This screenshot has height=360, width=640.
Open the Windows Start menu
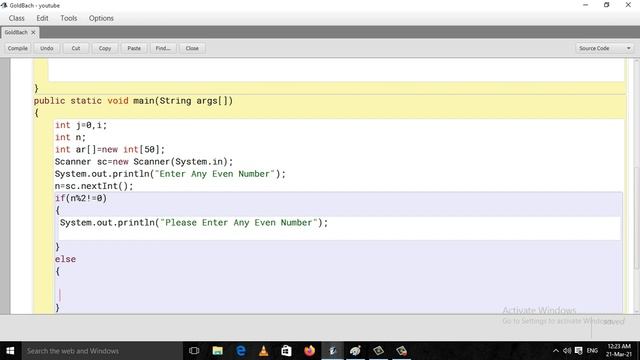10,351
